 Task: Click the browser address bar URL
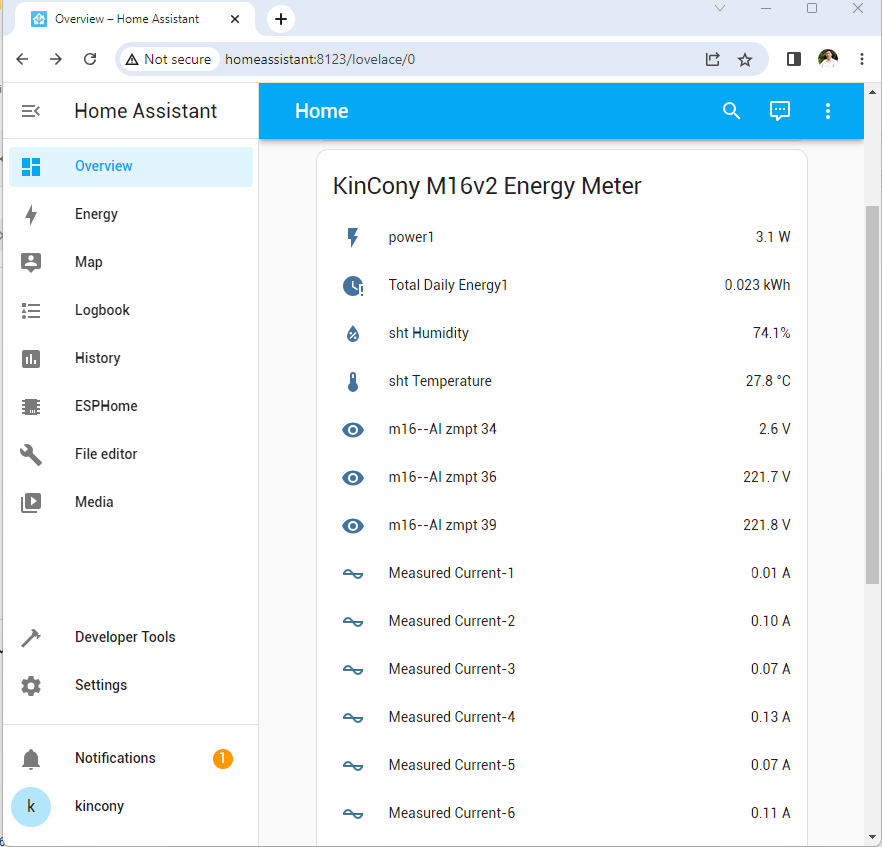tap(320, 59)
